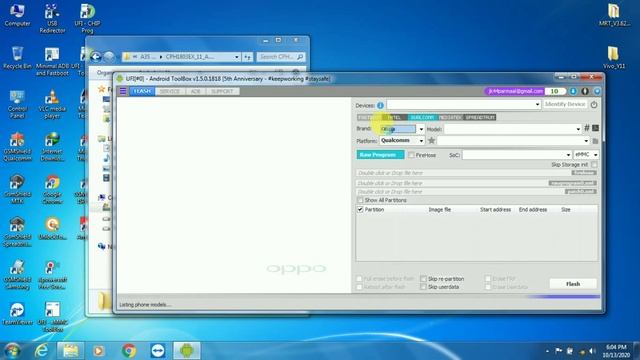The width and height of the screenshot is (640, 360).
Task: Open Control Panel desktop icon
Action: 17,105
